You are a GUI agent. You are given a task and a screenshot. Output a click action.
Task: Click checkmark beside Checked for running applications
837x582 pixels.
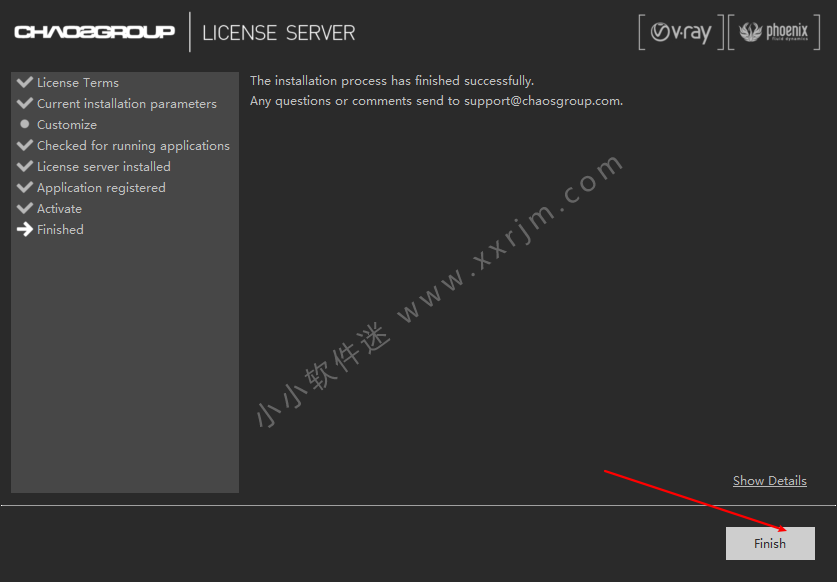pos(25,145)
